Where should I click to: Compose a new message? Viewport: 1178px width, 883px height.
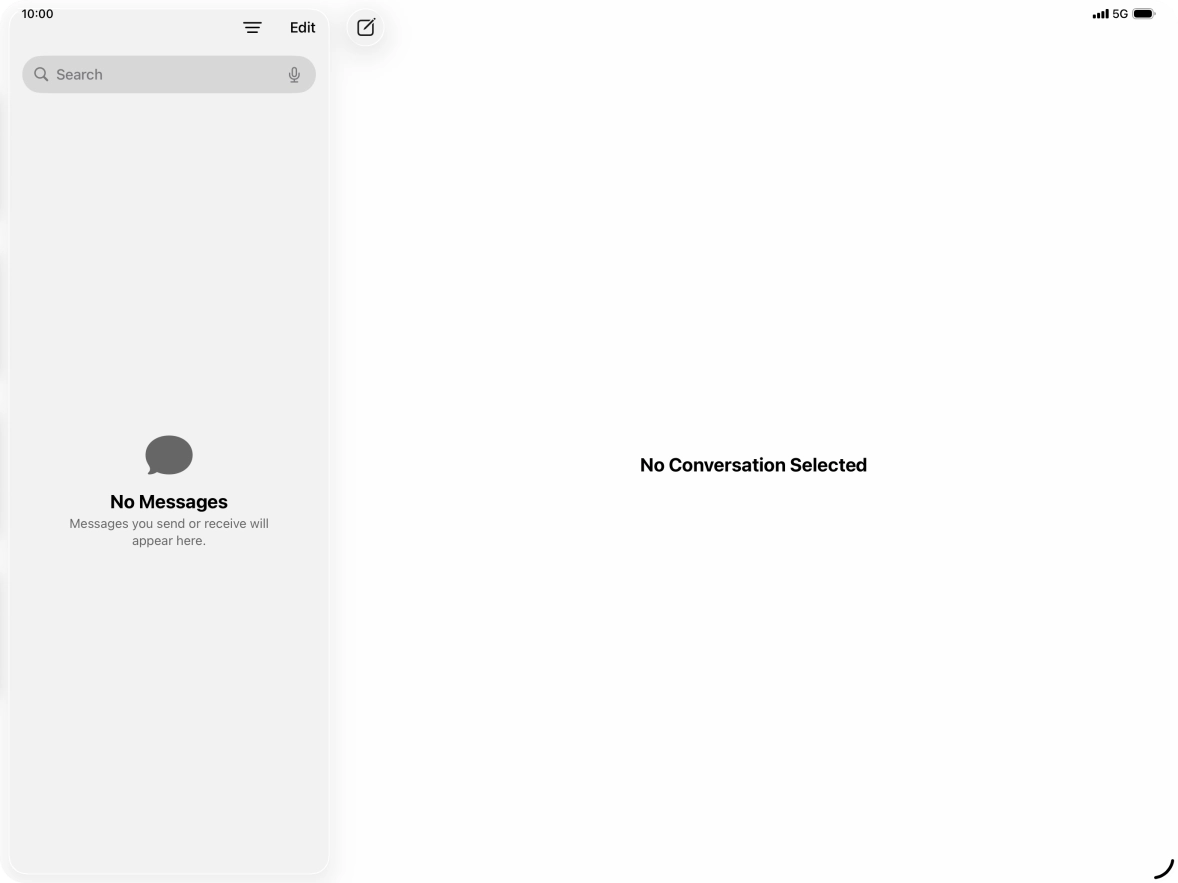(x=366, y=28)
